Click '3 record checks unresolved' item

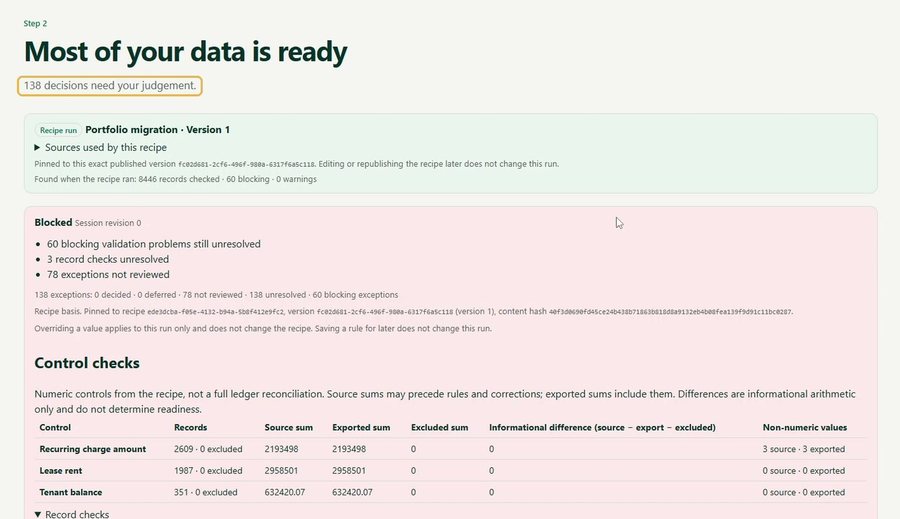pos(108,260)
